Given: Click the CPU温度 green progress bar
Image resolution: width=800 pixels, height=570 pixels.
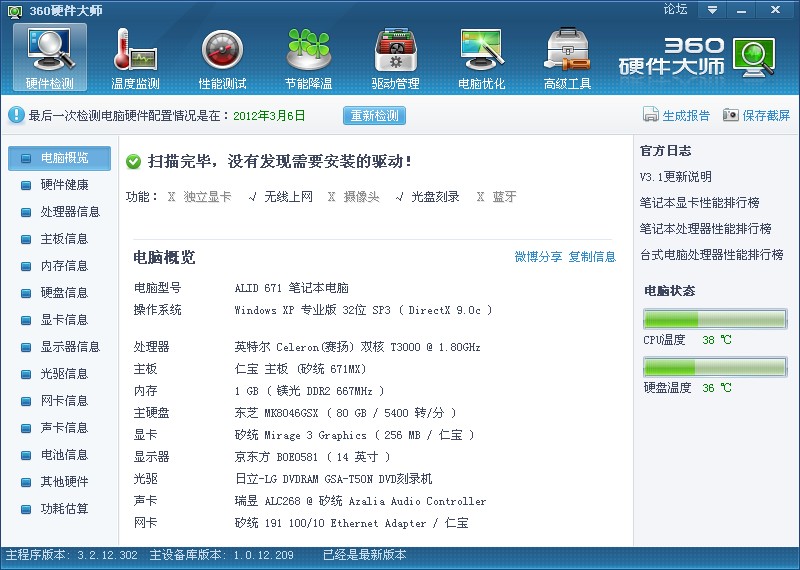Looking at the screenshot, I should click(x=715, y=319).
